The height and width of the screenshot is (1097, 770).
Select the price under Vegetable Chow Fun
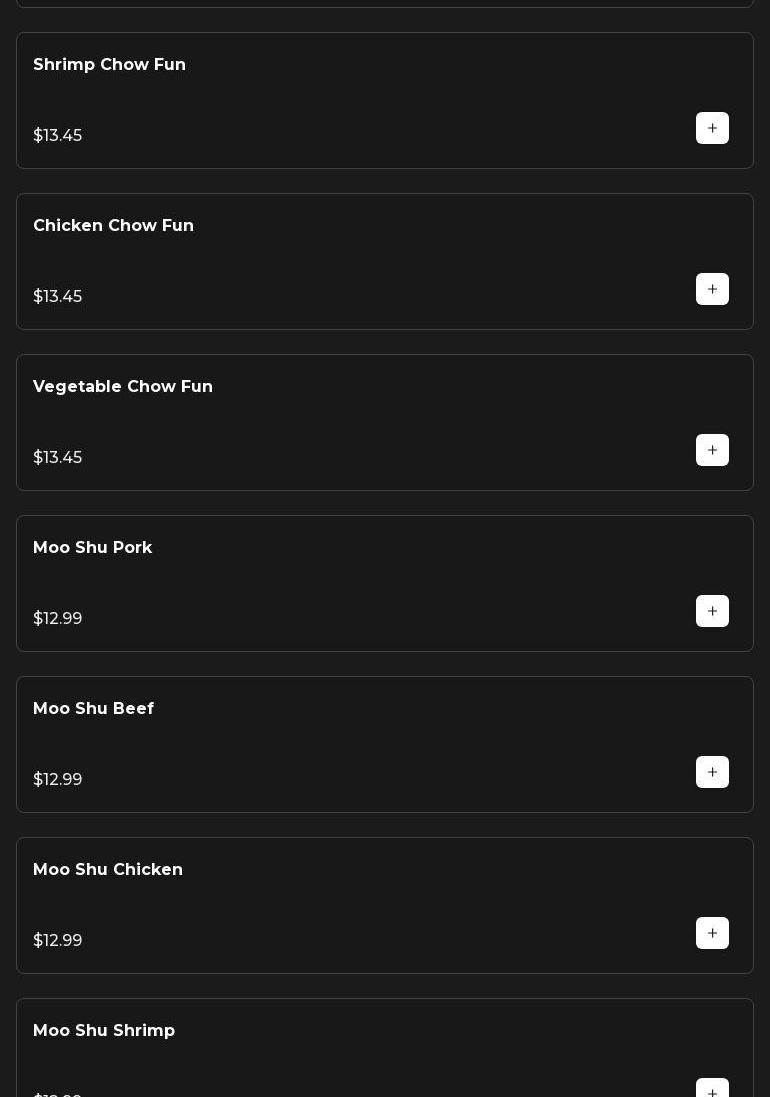click(58, 458)
